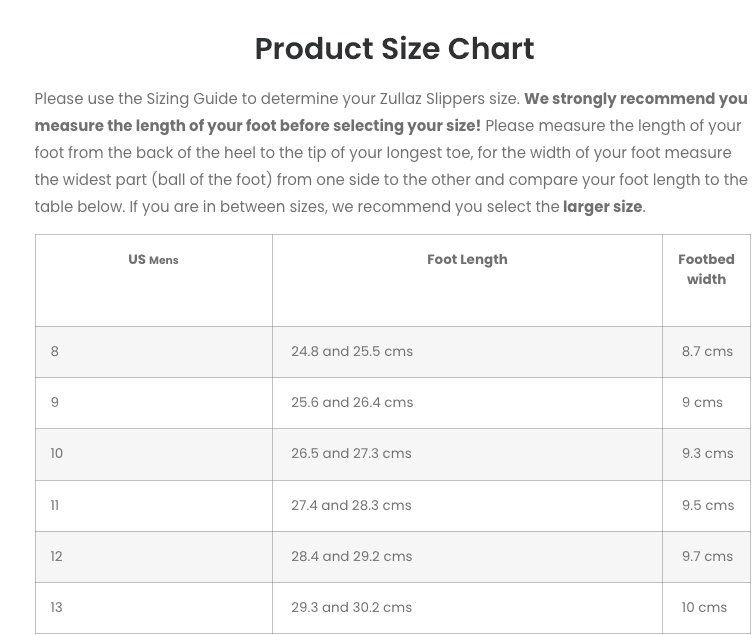Viewport: 756px width, 635px height.
Task: Select the size 12 row label
Action: coord(57,557)
